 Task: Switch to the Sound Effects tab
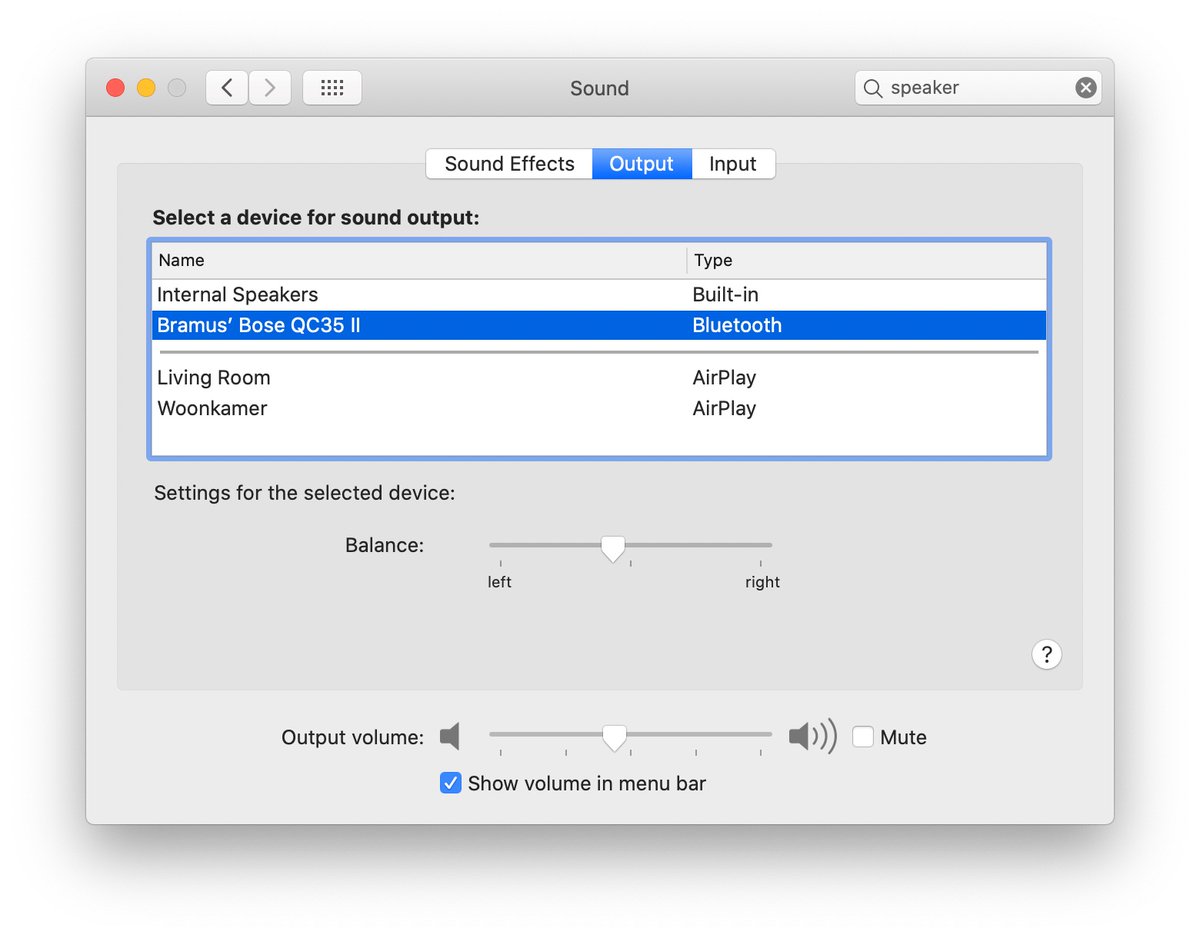pos(509,164)
